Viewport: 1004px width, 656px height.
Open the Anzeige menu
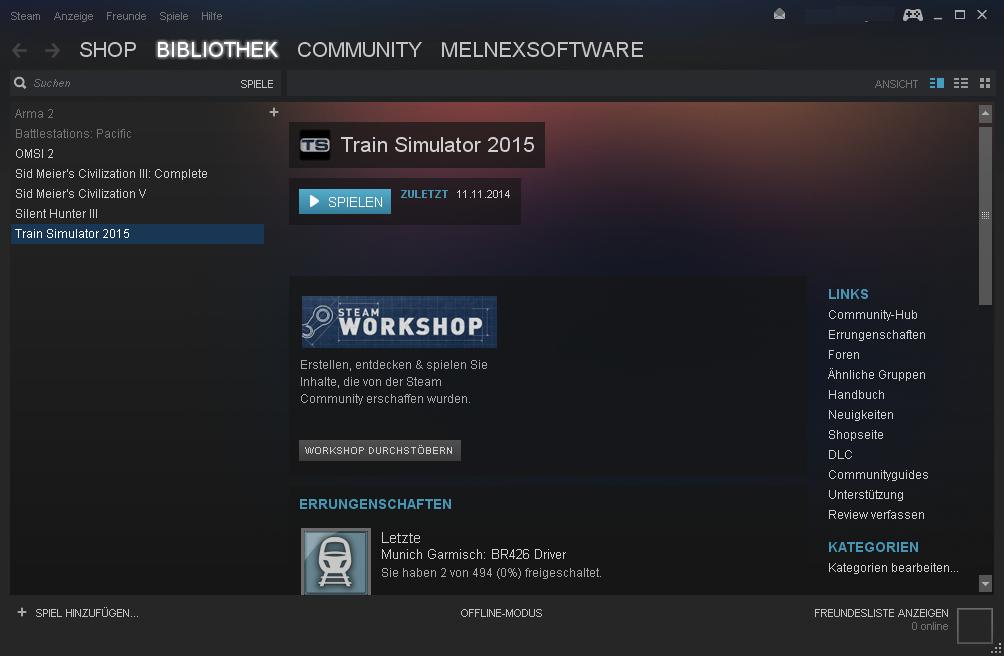point(74,16)
